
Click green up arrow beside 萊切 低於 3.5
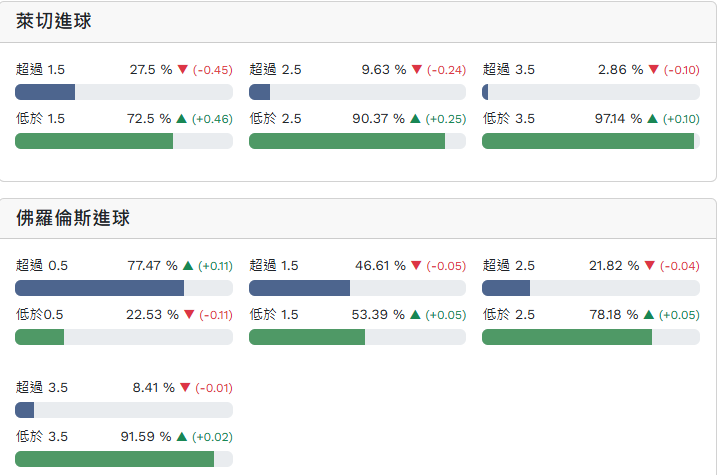(652, 118)
